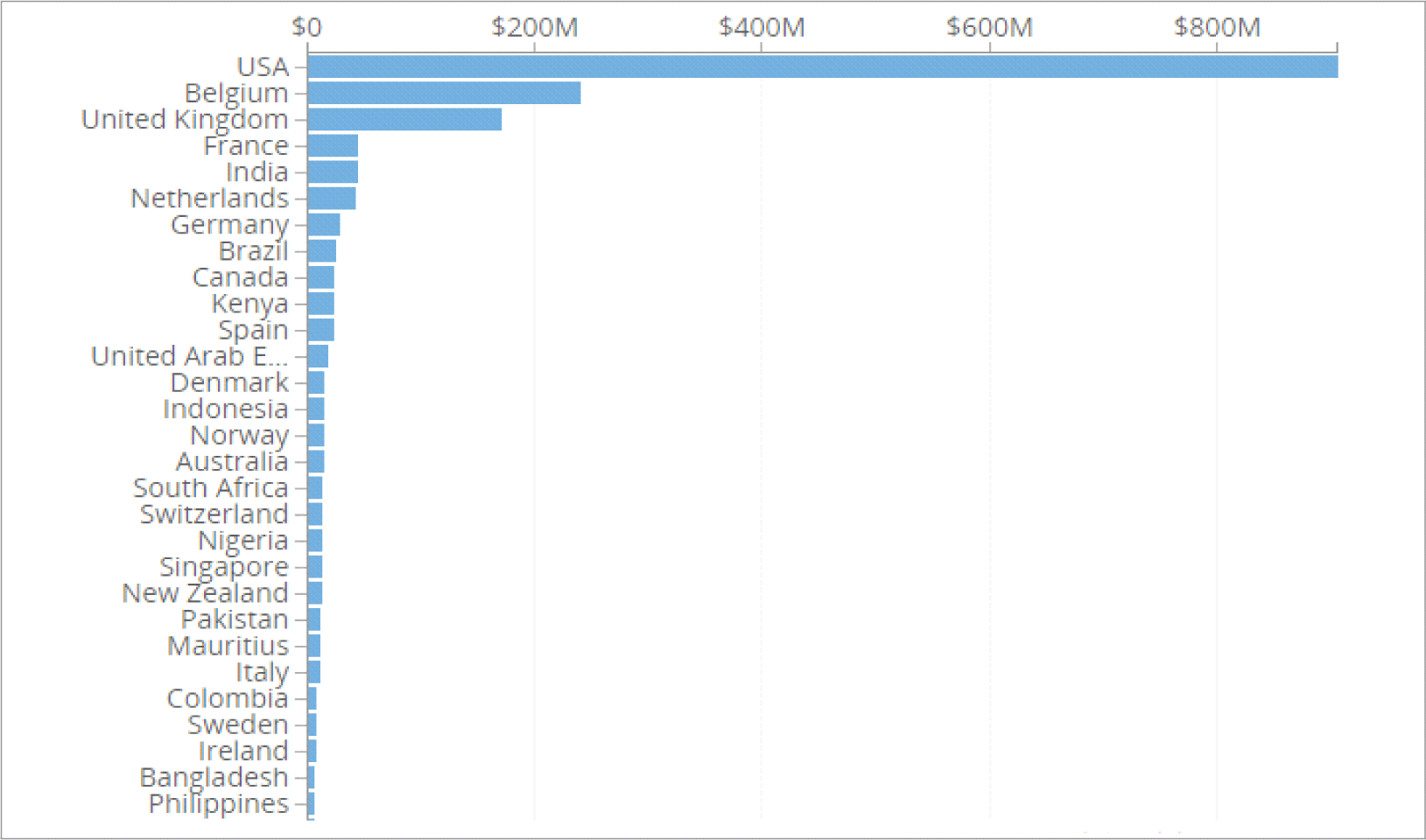1426x840 pixels.
Task: Click the United Kingdom bar
Action: [404, 119]
